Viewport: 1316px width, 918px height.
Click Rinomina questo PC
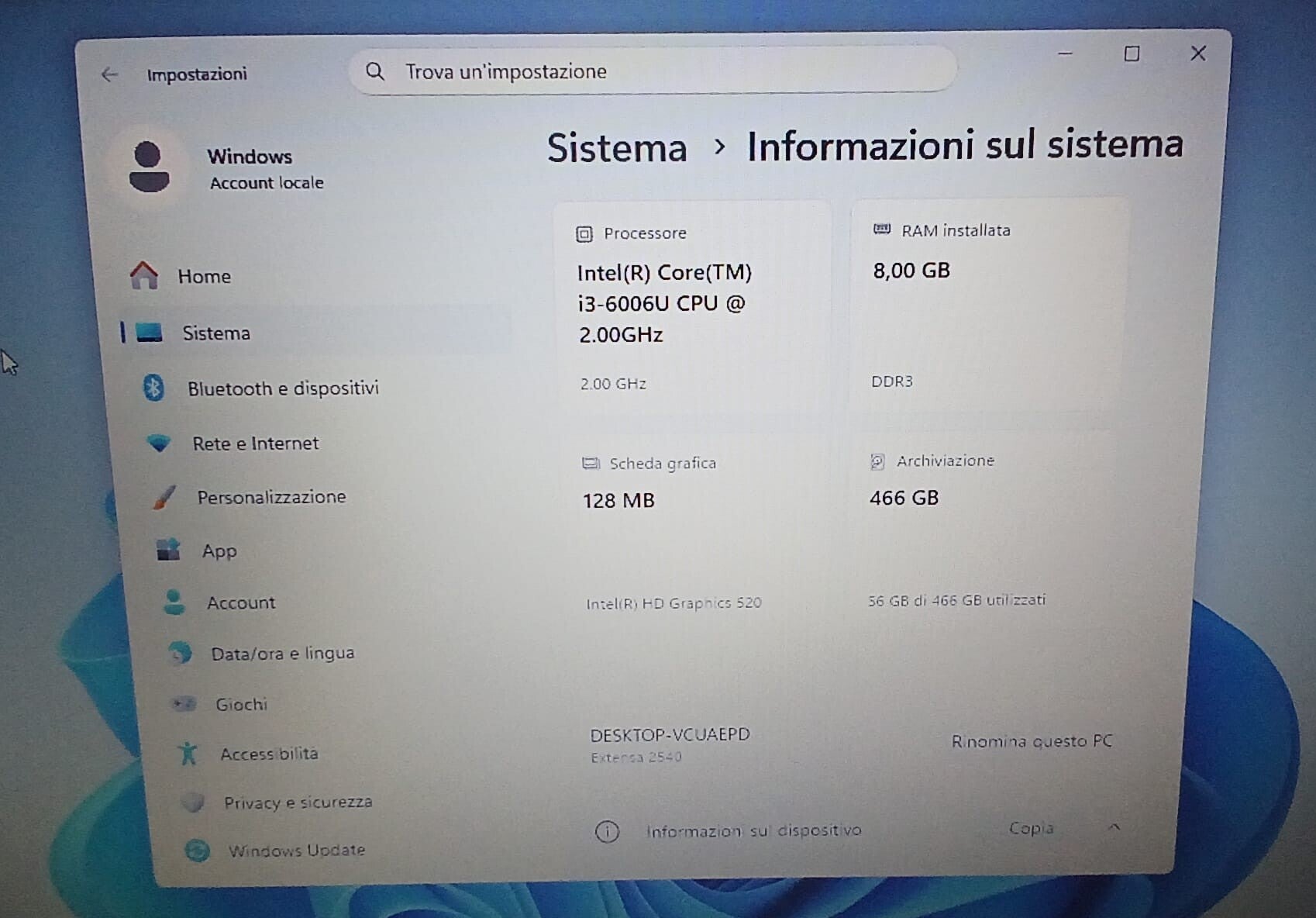(1032, 741)
